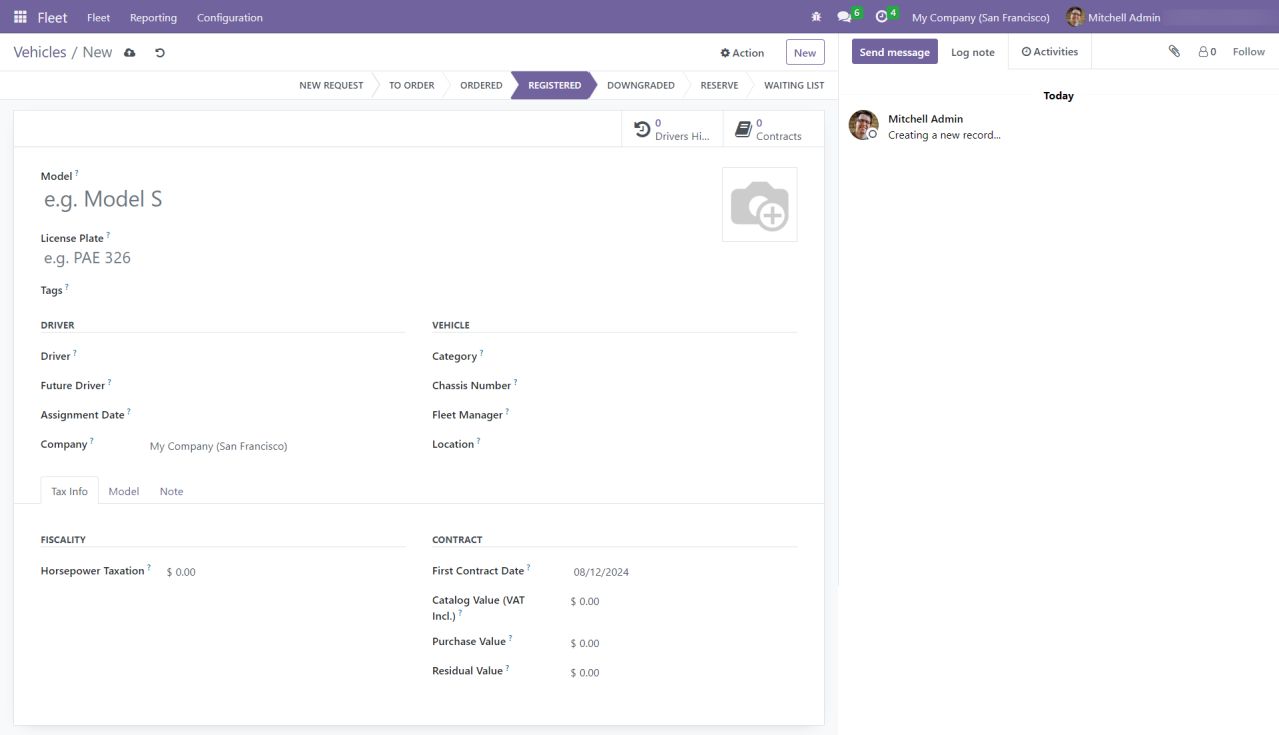The width and height of the screenshot is (1279, 735).
Task: Open the debug bug icon
Action: (816, 17)
